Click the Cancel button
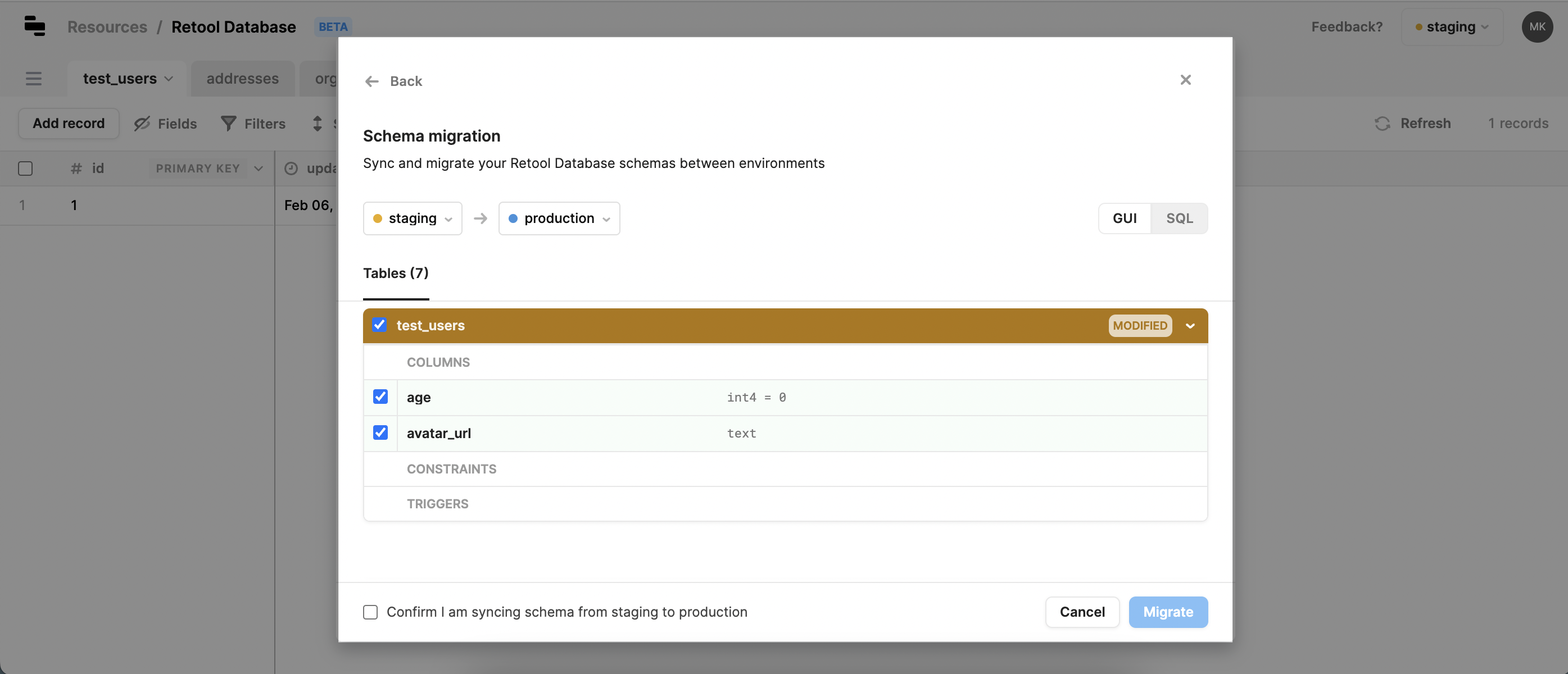Viewport: 1568px width, 674px height. click(1082, 612)
